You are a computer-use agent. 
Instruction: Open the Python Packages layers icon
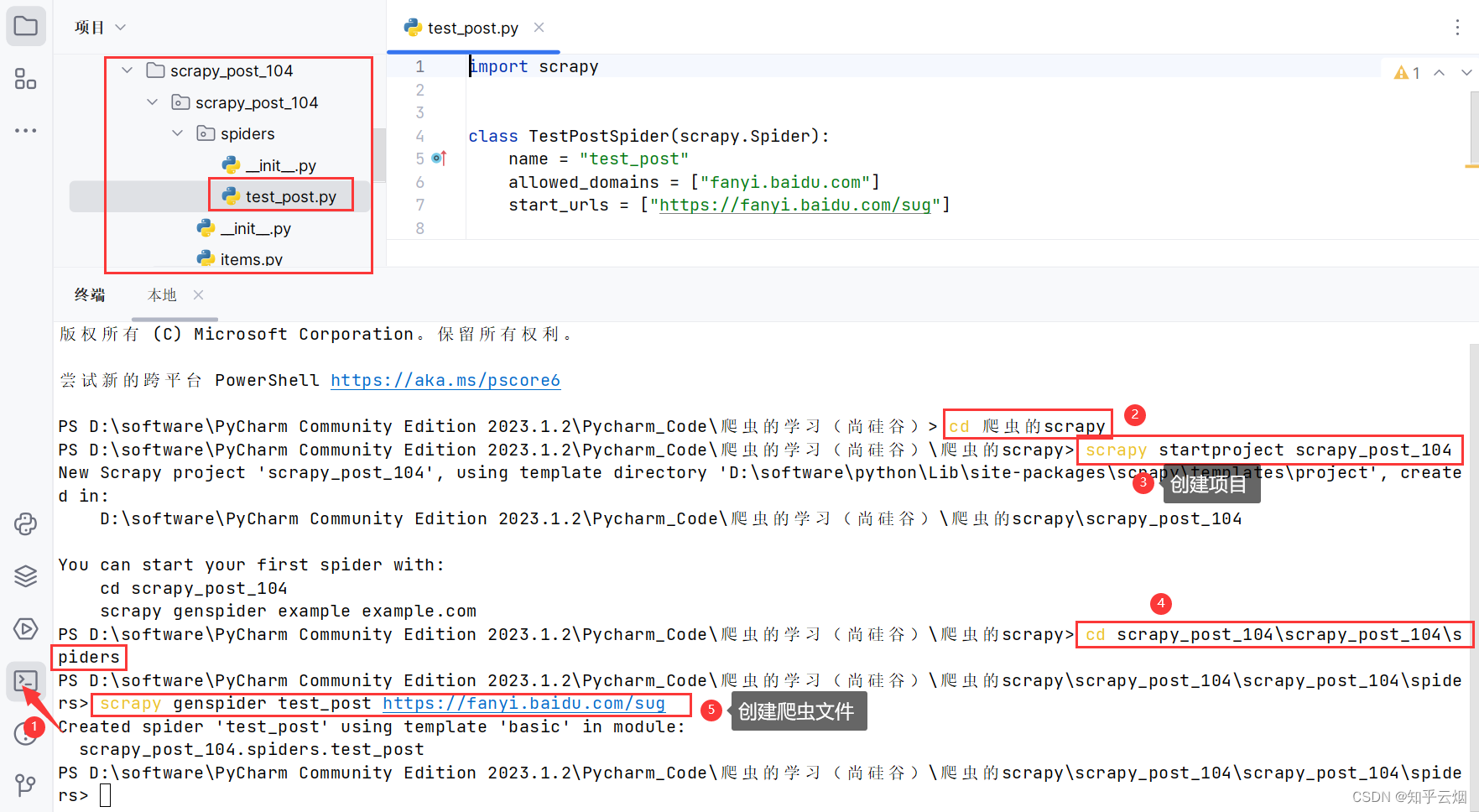[26, 576]
